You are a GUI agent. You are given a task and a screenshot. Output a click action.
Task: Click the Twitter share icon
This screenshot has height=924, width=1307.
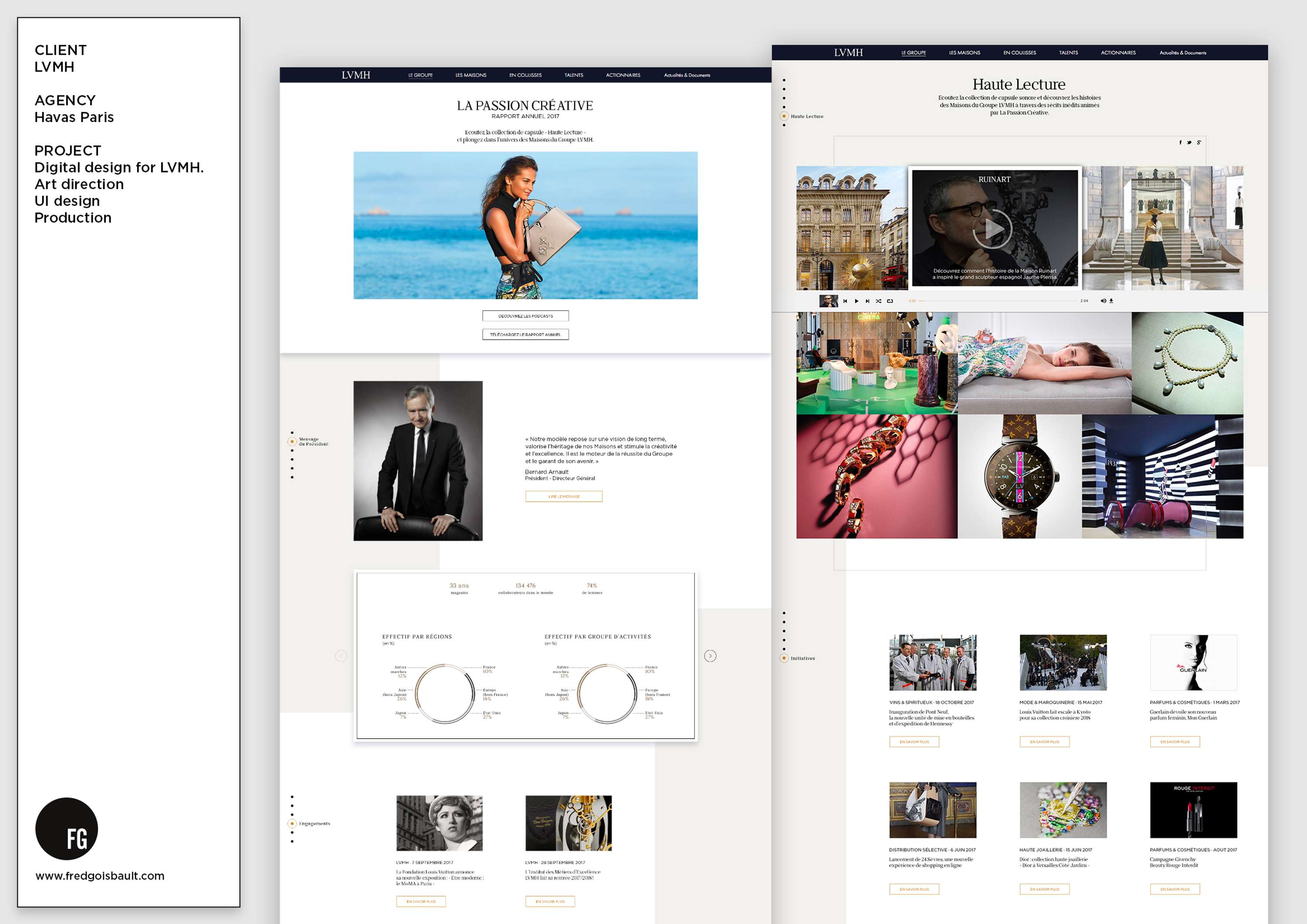(x=1189, y=142)
